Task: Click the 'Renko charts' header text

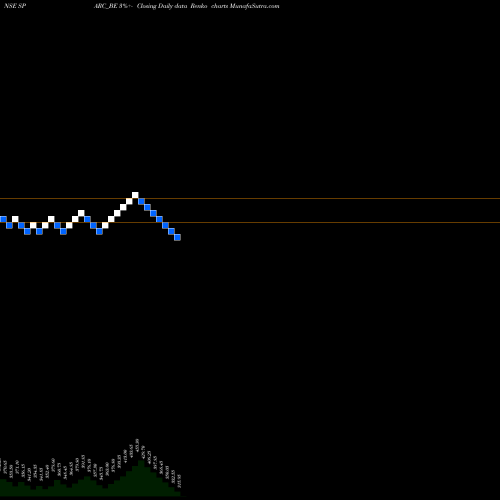Action: click(209, 6)
